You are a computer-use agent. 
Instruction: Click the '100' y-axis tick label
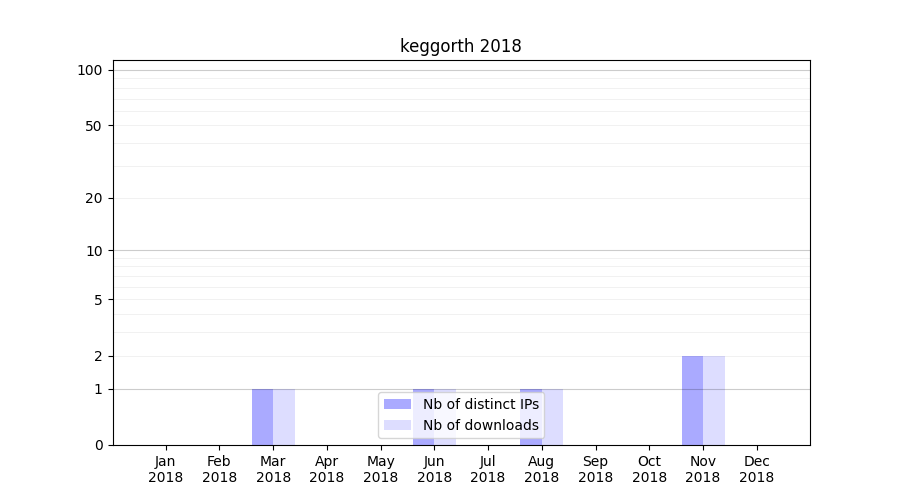(x=90, y=70)
